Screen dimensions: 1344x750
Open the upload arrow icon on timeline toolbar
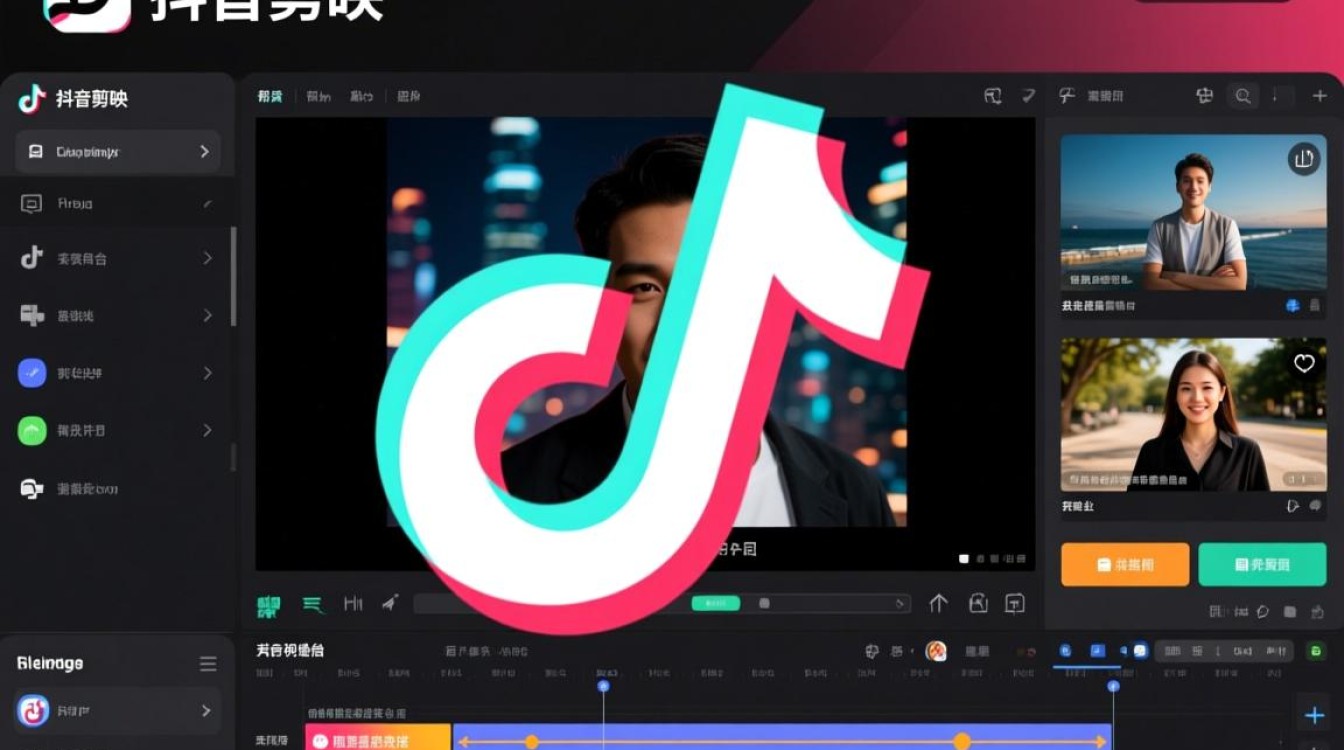coord(938,604)
